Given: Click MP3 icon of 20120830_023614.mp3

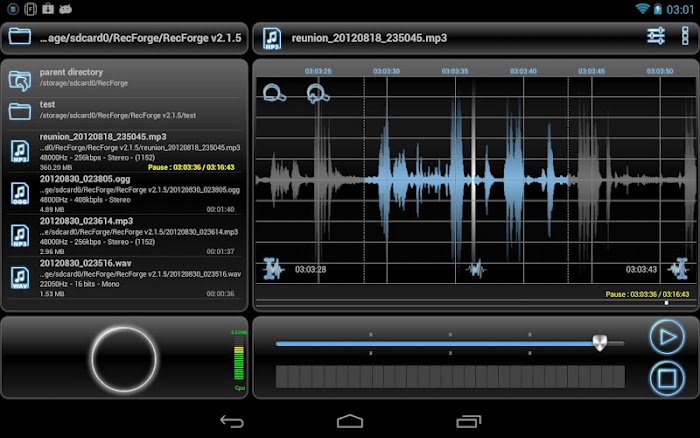Looking at the screenshot, I should coord(20,236).
